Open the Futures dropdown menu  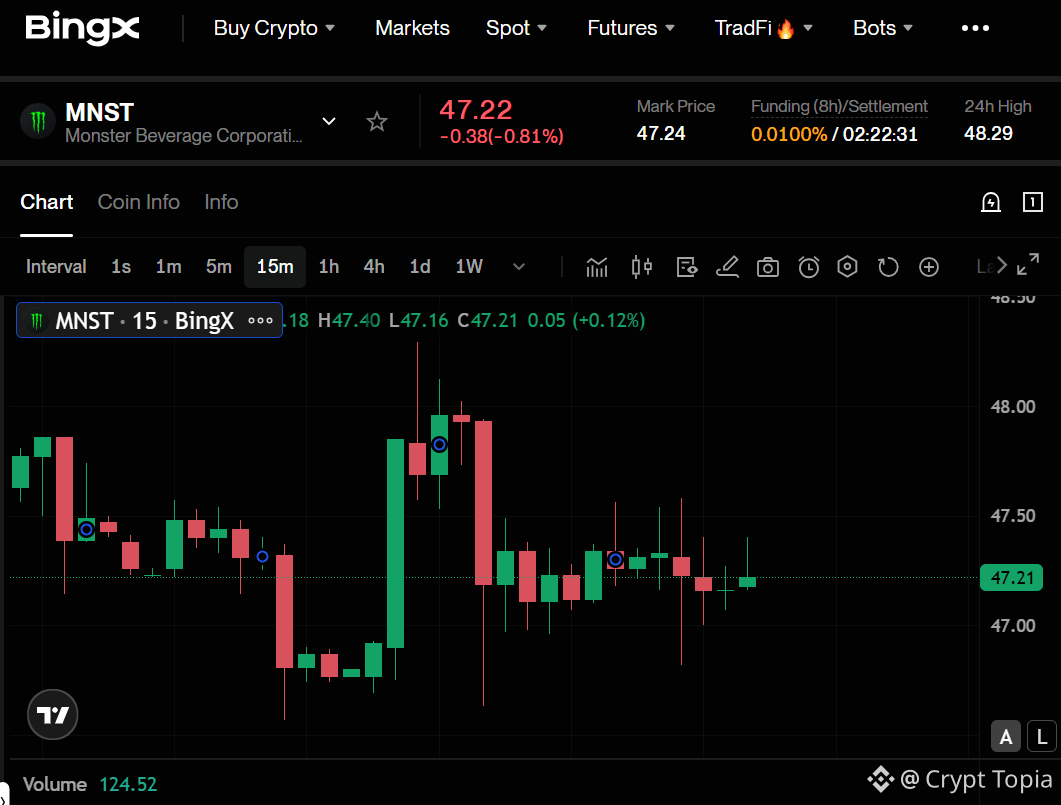631,28
